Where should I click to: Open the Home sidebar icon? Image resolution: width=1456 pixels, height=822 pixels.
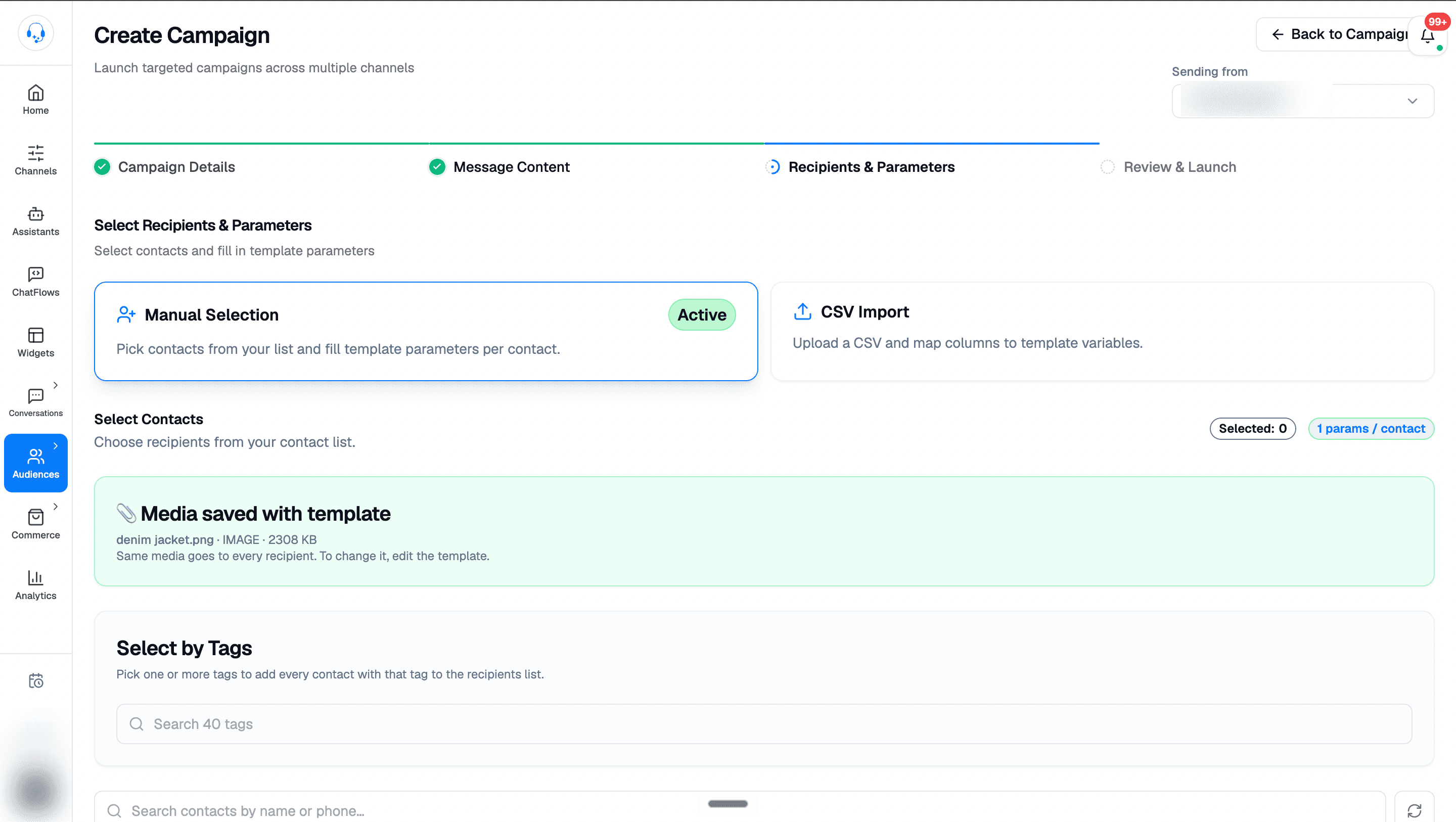[x=35, y=100]
